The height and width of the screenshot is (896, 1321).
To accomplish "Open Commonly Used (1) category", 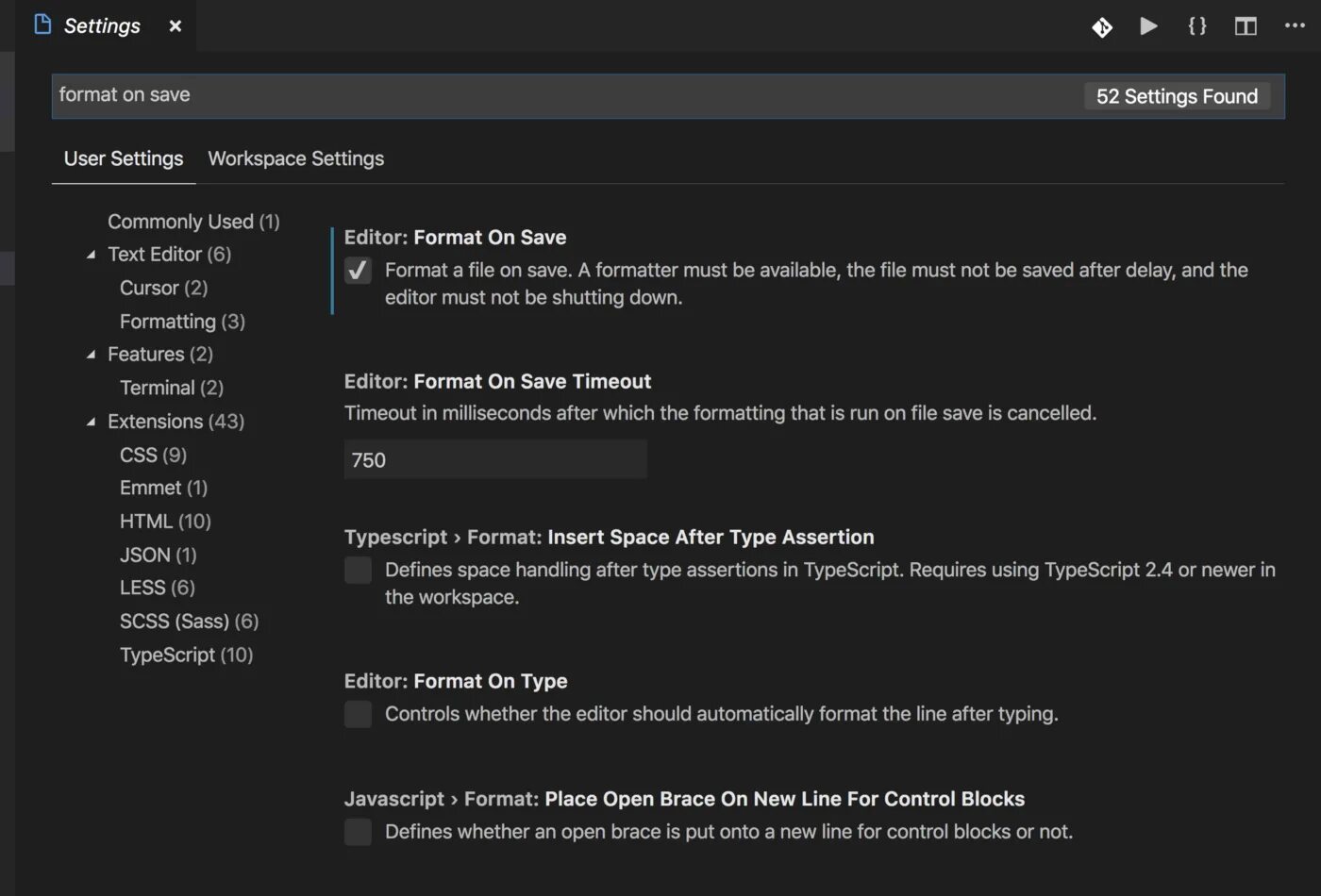I will point(193,222).
